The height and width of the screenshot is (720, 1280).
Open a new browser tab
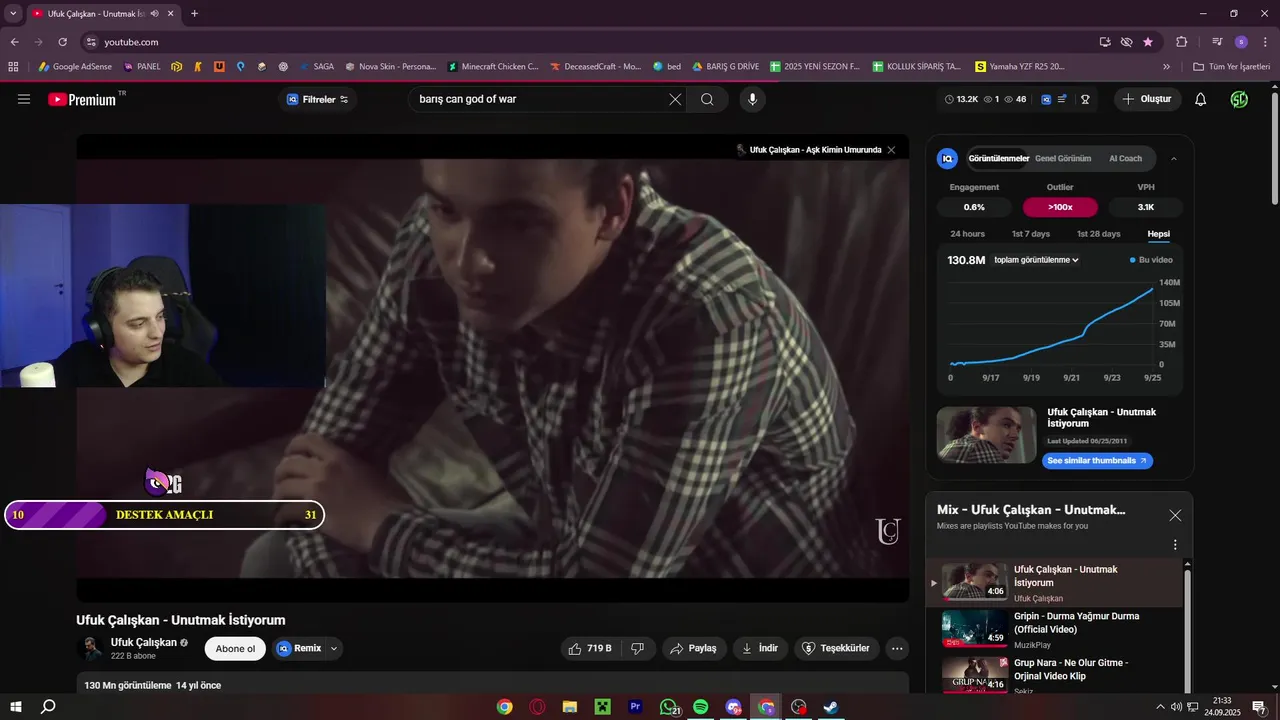[194, 14]
